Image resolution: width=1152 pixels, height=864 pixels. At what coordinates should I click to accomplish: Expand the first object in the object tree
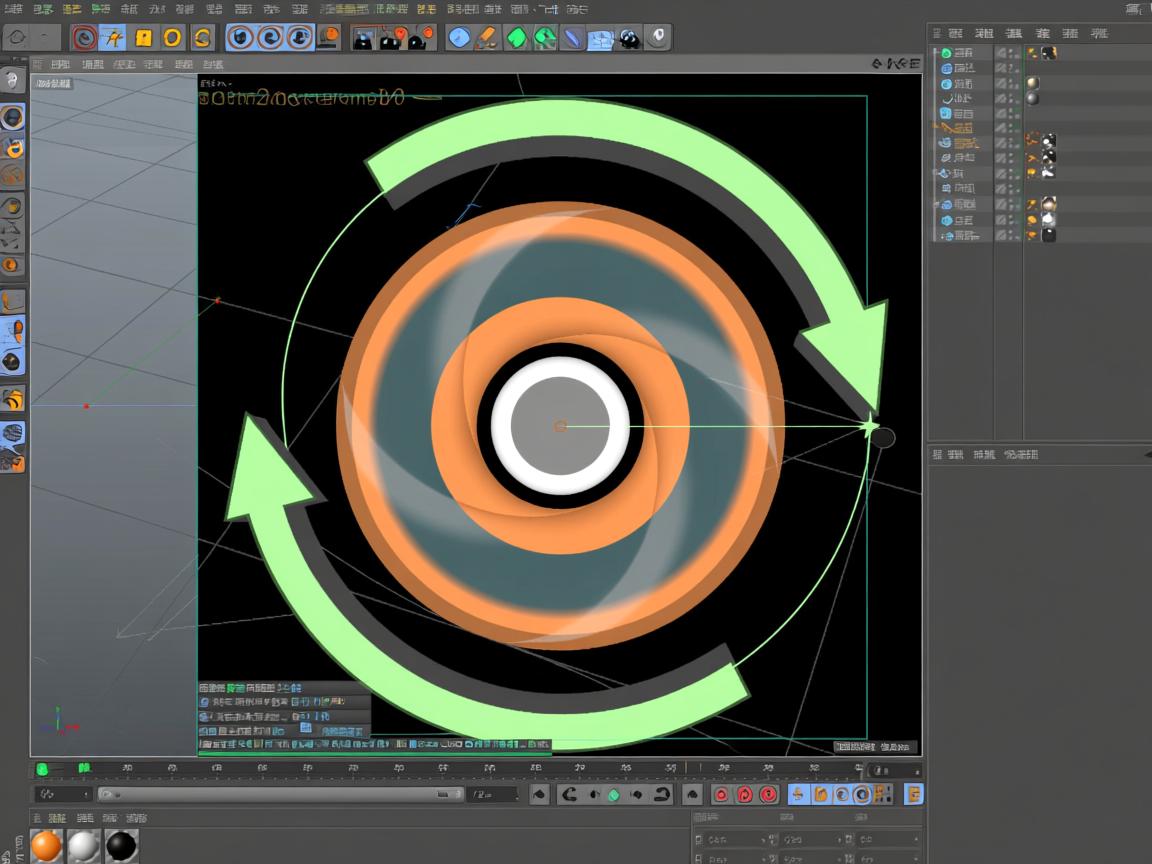pos(936,52)
